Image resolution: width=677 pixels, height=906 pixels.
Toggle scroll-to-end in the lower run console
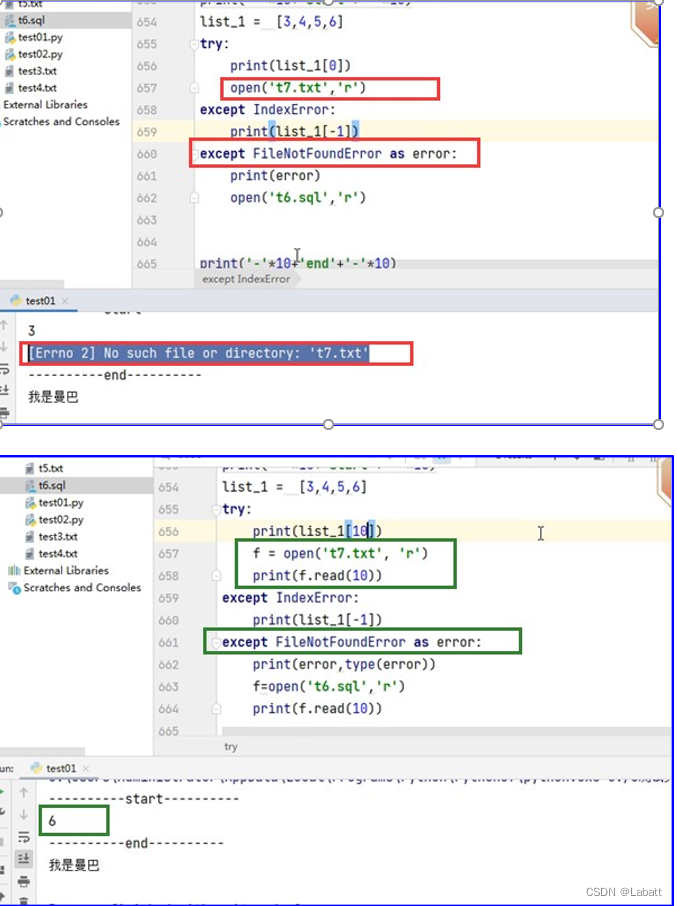coord(24,859)
